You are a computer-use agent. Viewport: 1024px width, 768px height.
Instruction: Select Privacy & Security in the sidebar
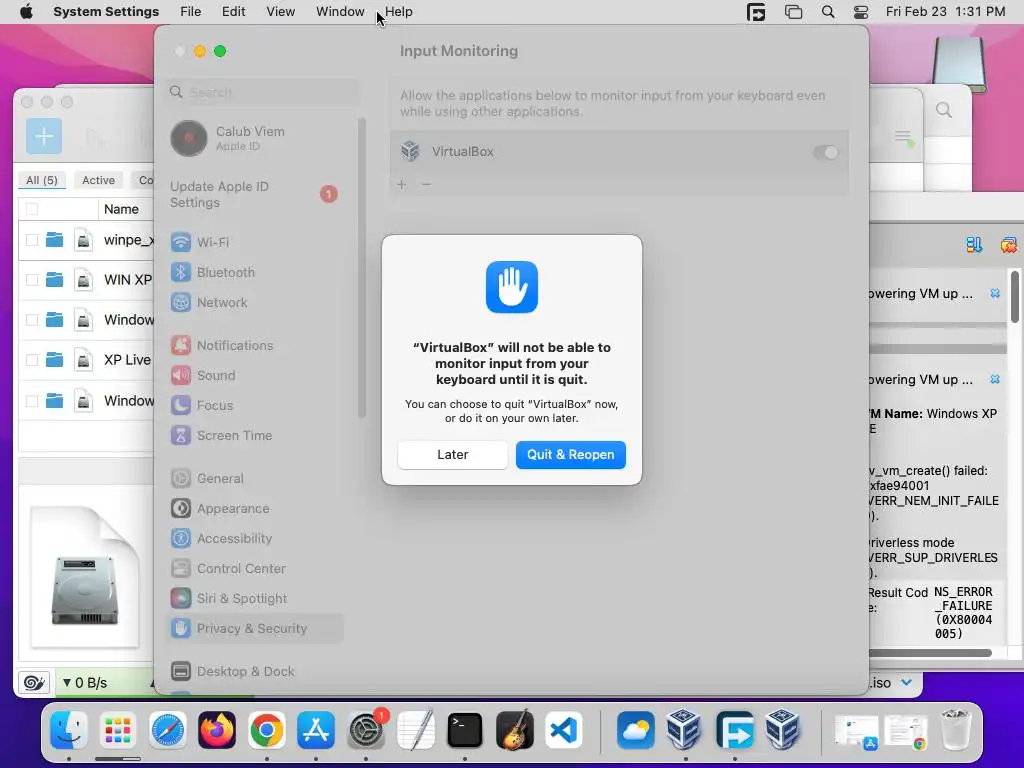coord(255,628)
